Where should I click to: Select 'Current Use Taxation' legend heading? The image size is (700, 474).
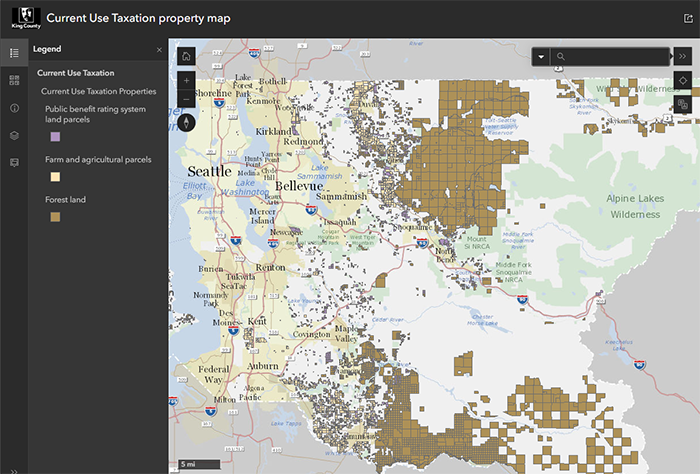(x=75, y=73)
